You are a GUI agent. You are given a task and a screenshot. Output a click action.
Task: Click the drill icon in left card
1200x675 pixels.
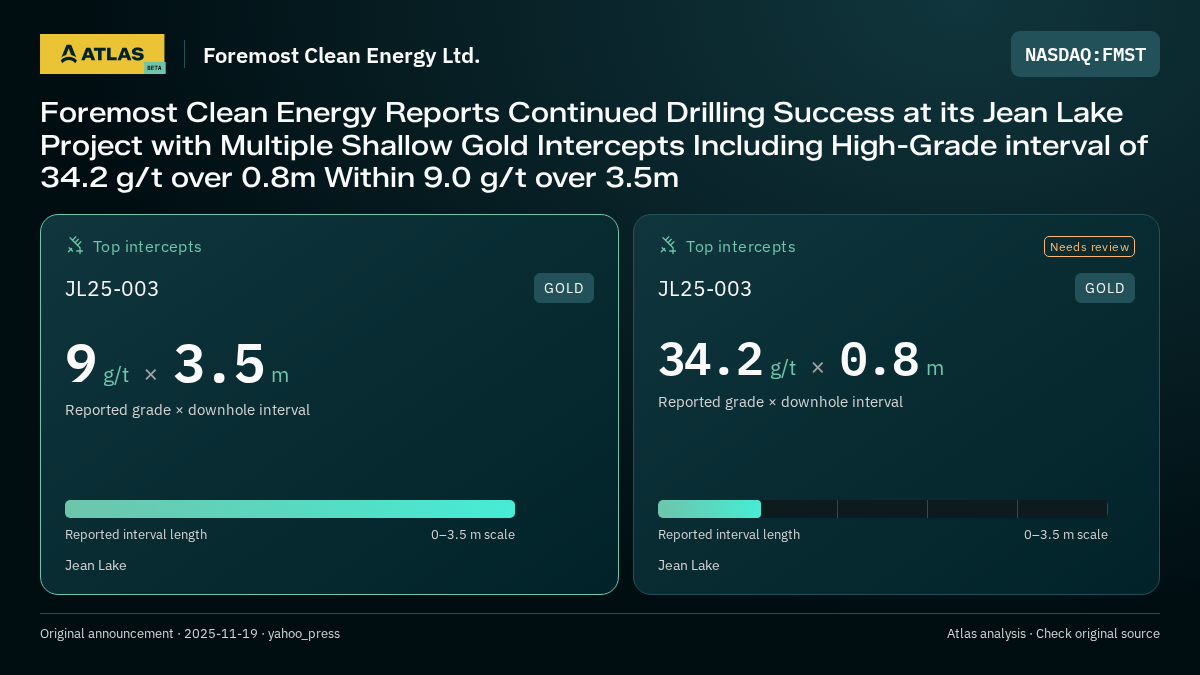(75, 245)
